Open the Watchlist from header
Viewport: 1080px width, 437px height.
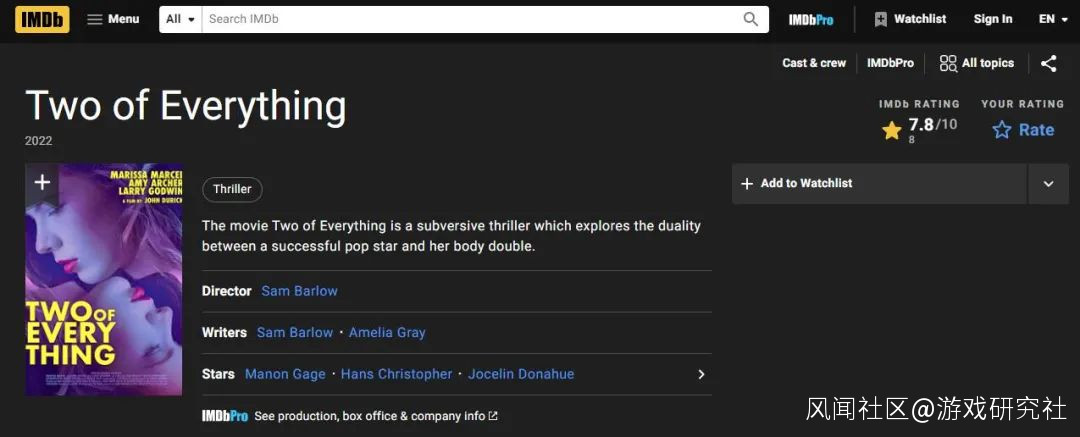coord(910,19)
